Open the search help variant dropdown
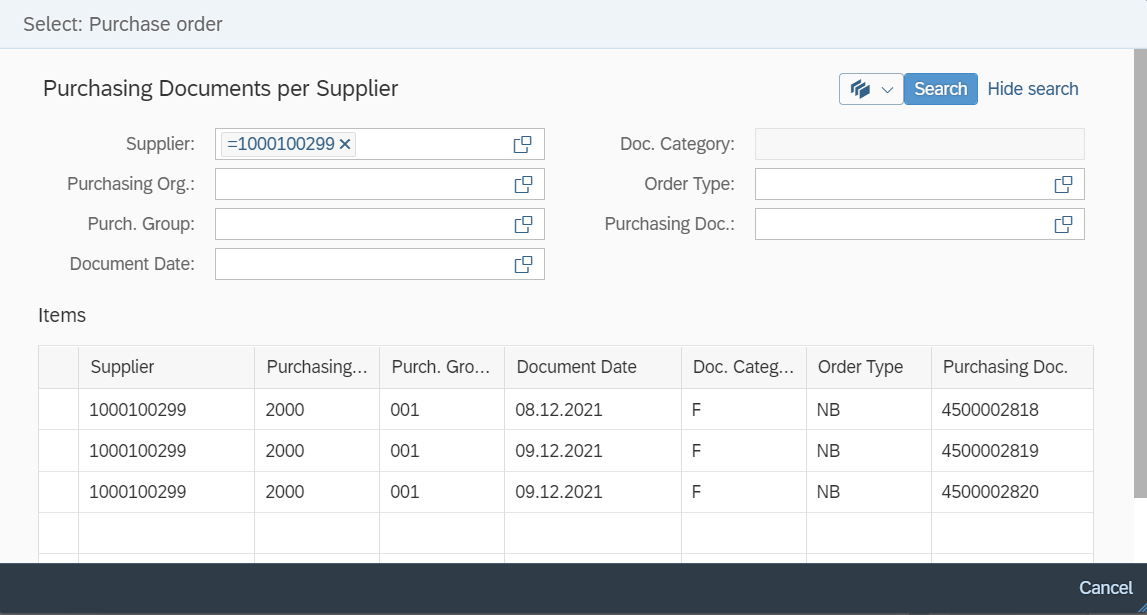 871,89
